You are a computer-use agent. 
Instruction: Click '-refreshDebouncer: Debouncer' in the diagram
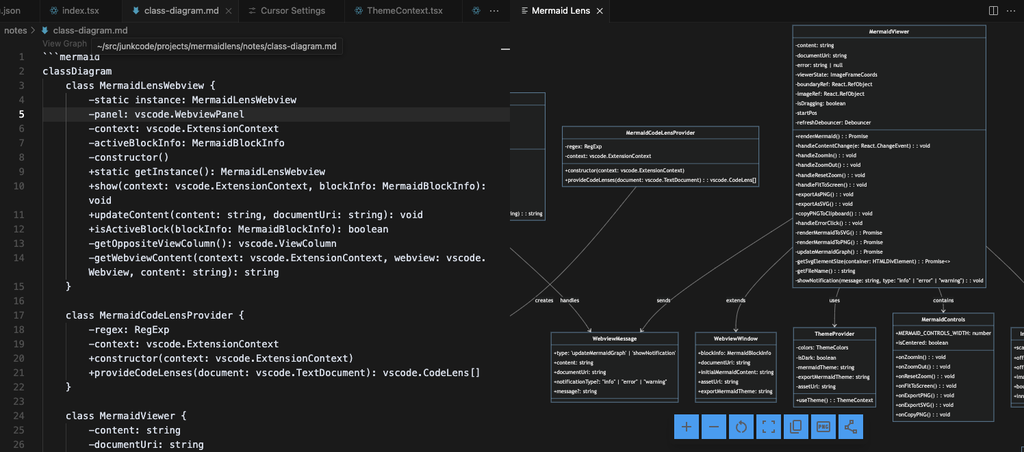[833, 122]
